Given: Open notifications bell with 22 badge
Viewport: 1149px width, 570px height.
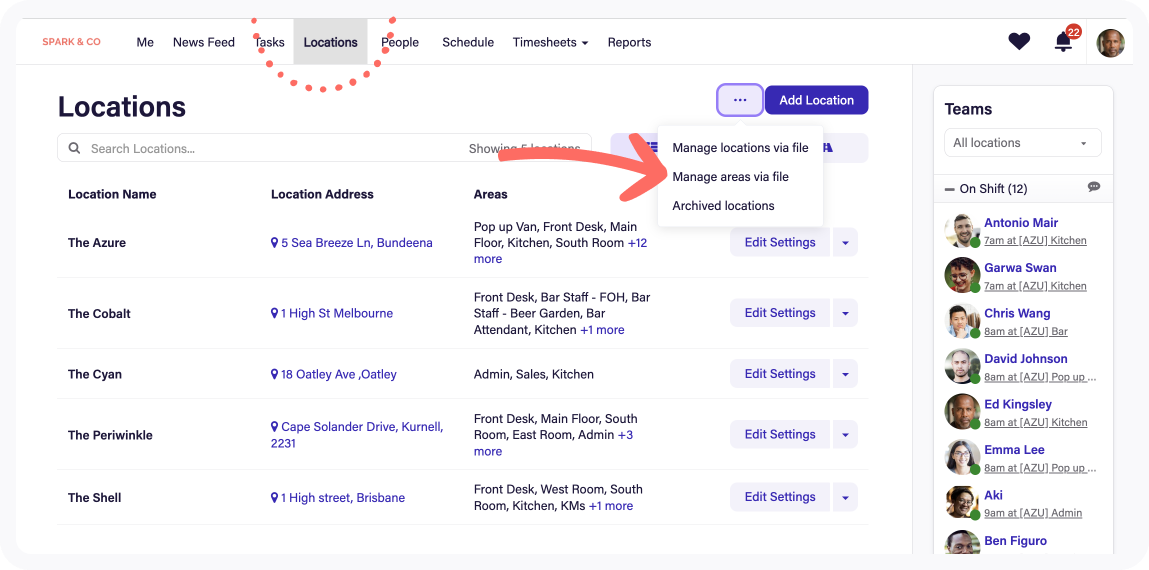Looking at the screenshot, I should [1063, 42].
